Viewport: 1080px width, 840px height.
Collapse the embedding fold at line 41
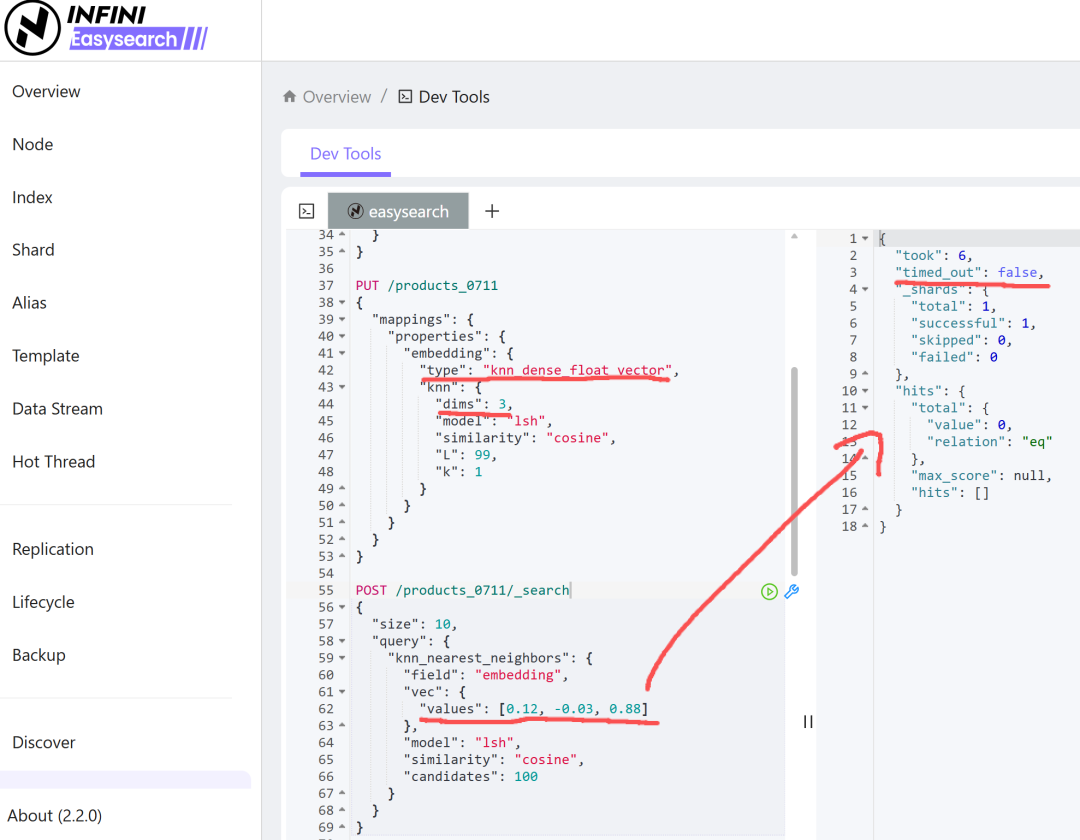tap(342, 353)
